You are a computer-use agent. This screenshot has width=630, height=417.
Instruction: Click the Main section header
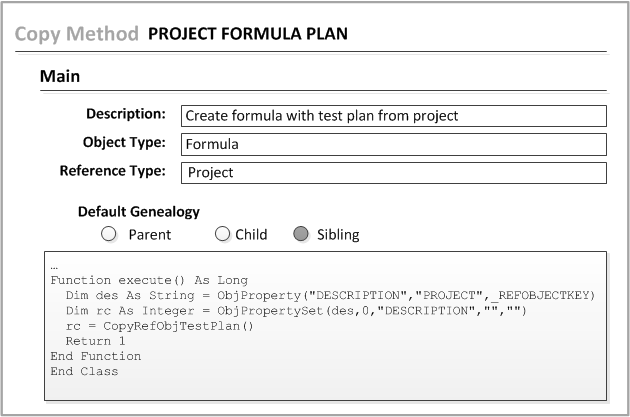(x=60, y=76)
